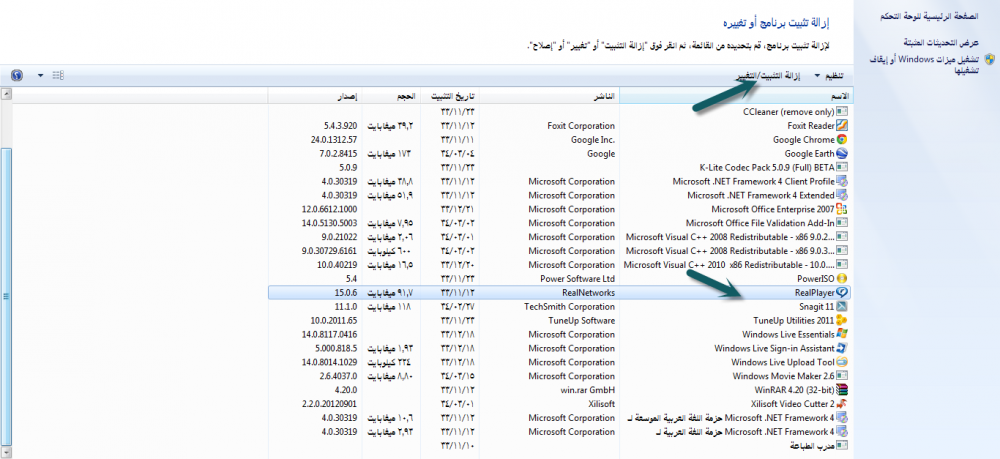Viewport: 1000px width, 459px height.
Task: Open the help button in the toolbar
Action: [17, 76]
